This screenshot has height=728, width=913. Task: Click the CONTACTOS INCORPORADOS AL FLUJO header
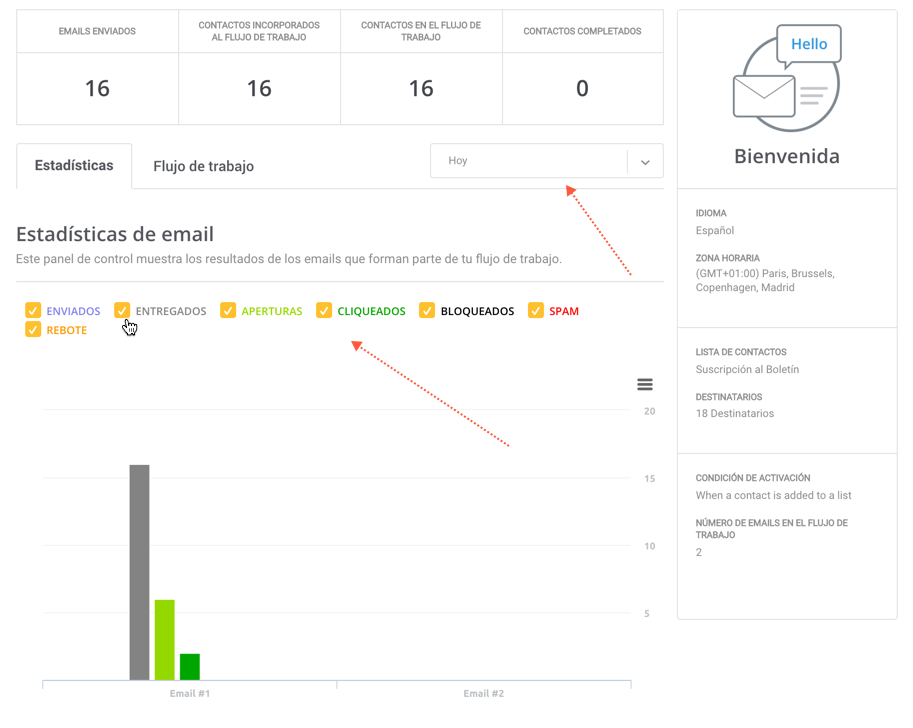pyautogui.click(x=259, y=31)
